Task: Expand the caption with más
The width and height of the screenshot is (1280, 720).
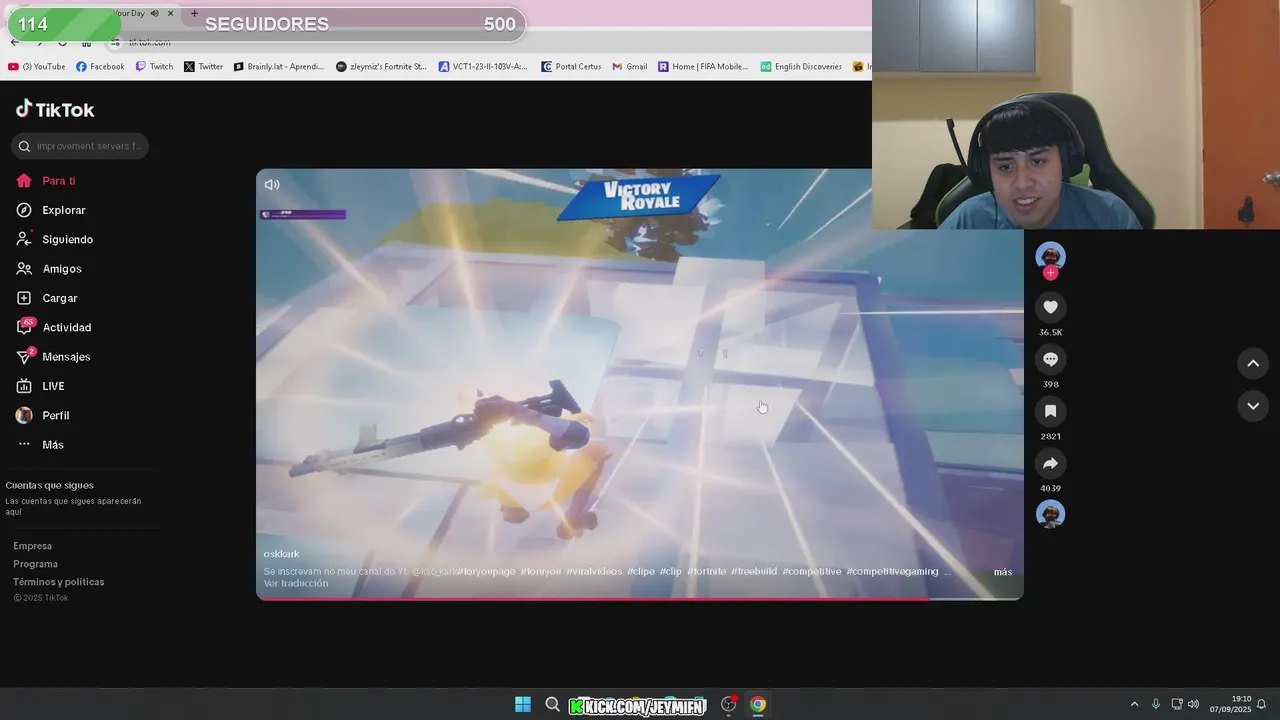Action: pos(1003,572)
